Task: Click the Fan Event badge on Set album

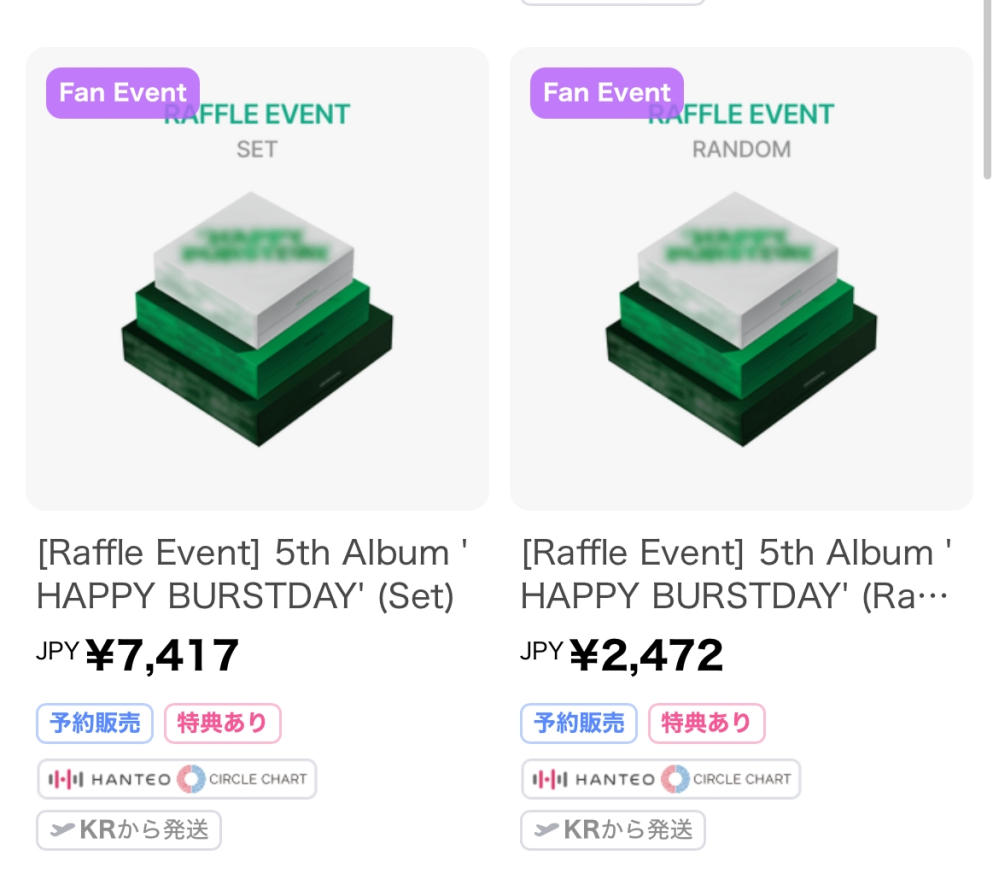Action: tap(123, 93)
